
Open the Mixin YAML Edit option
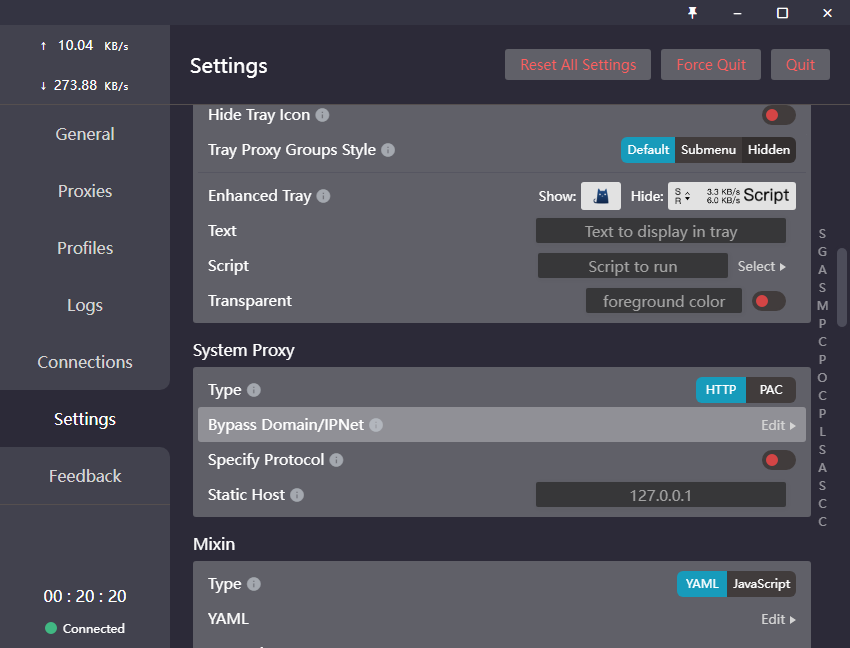tap(778, 619)
